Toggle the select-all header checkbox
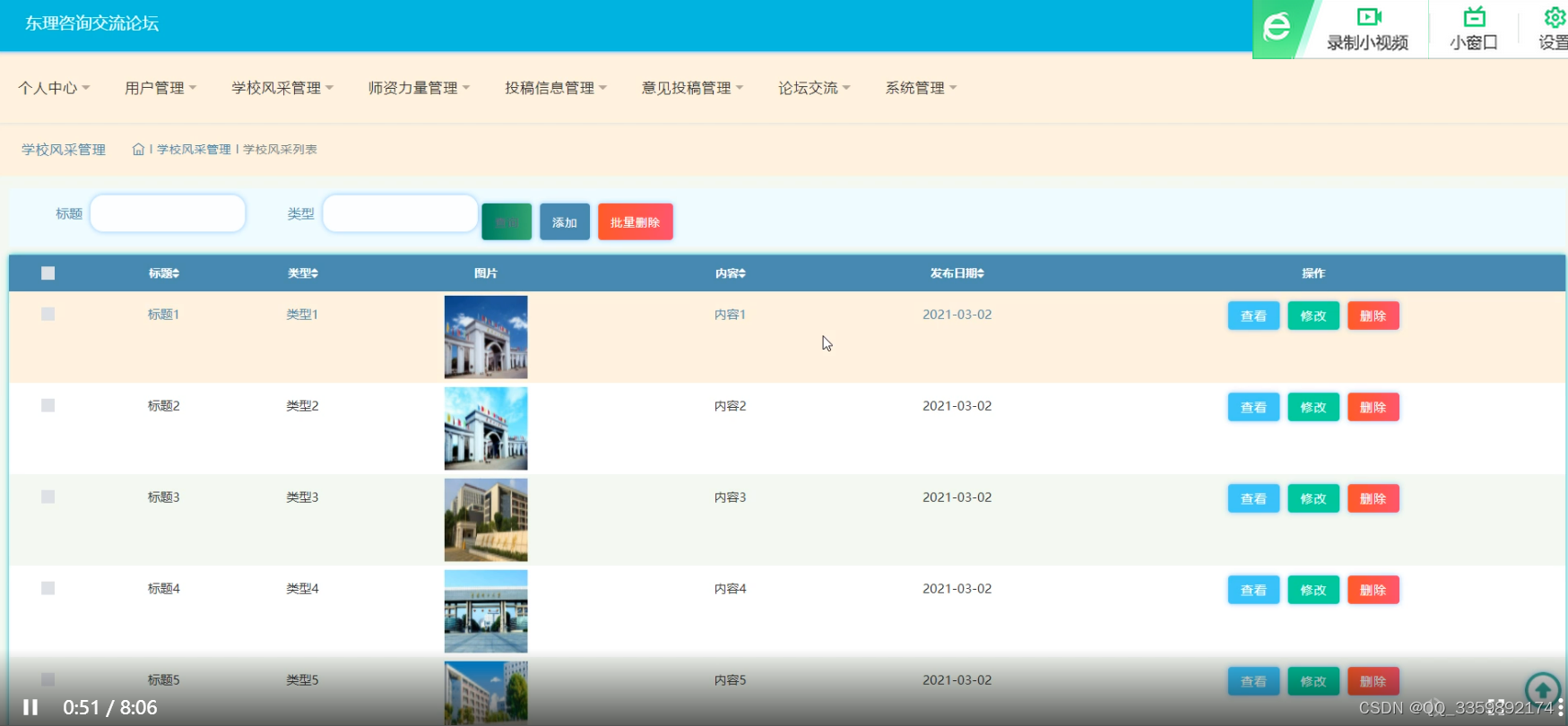 click(48, 273)
